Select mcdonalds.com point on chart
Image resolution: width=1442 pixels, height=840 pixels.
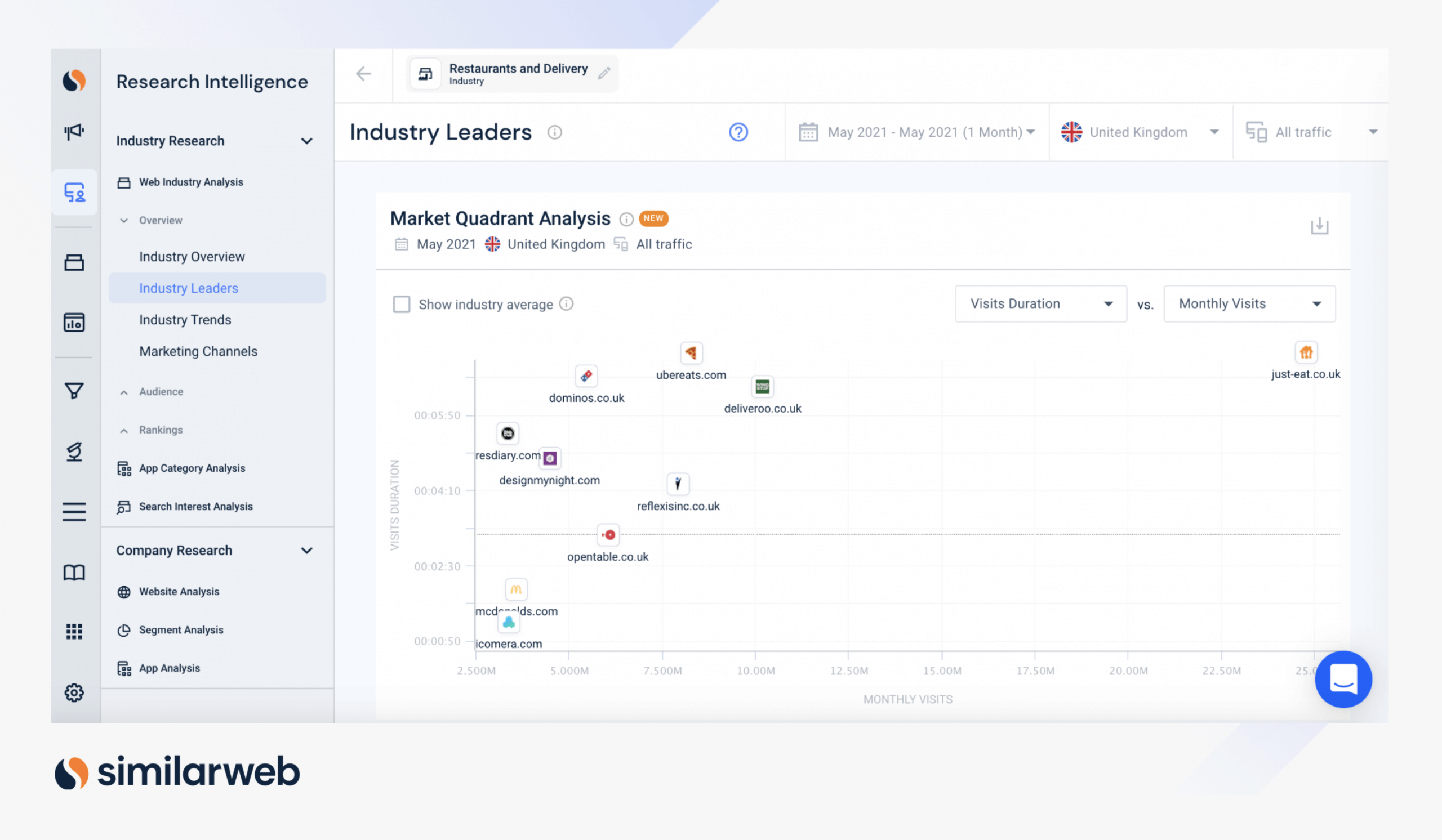coord(515,589)
